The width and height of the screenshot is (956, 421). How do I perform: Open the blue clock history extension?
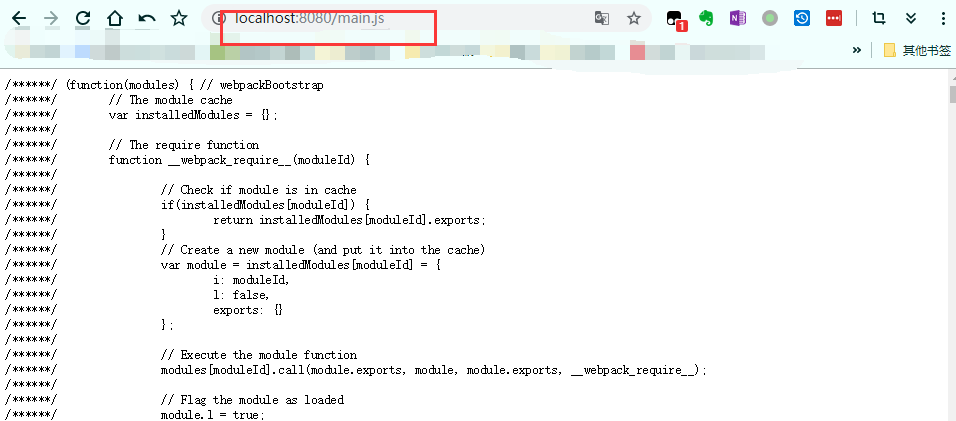[801, 18]
